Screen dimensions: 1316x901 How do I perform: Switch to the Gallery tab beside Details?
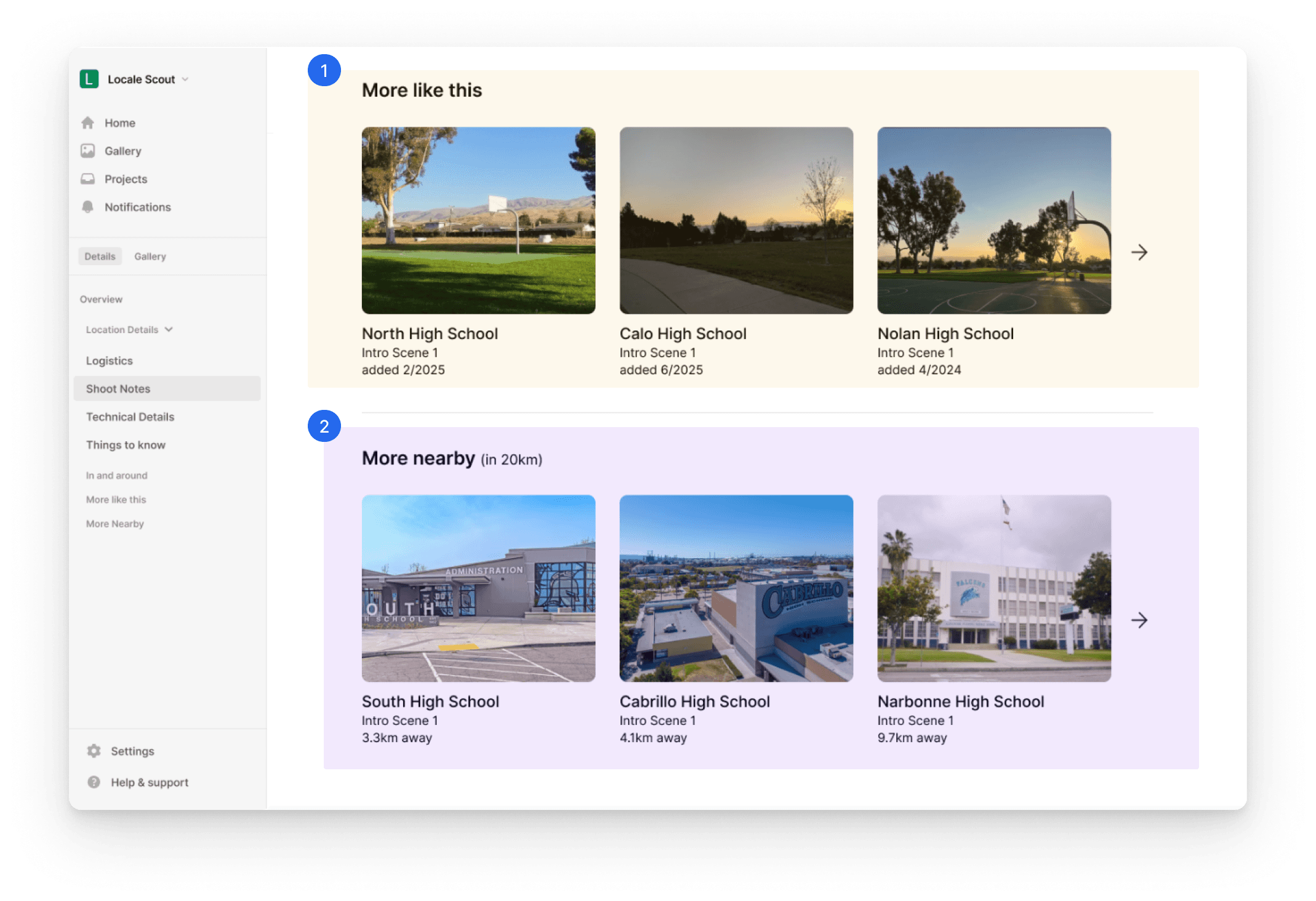point(150,257)
